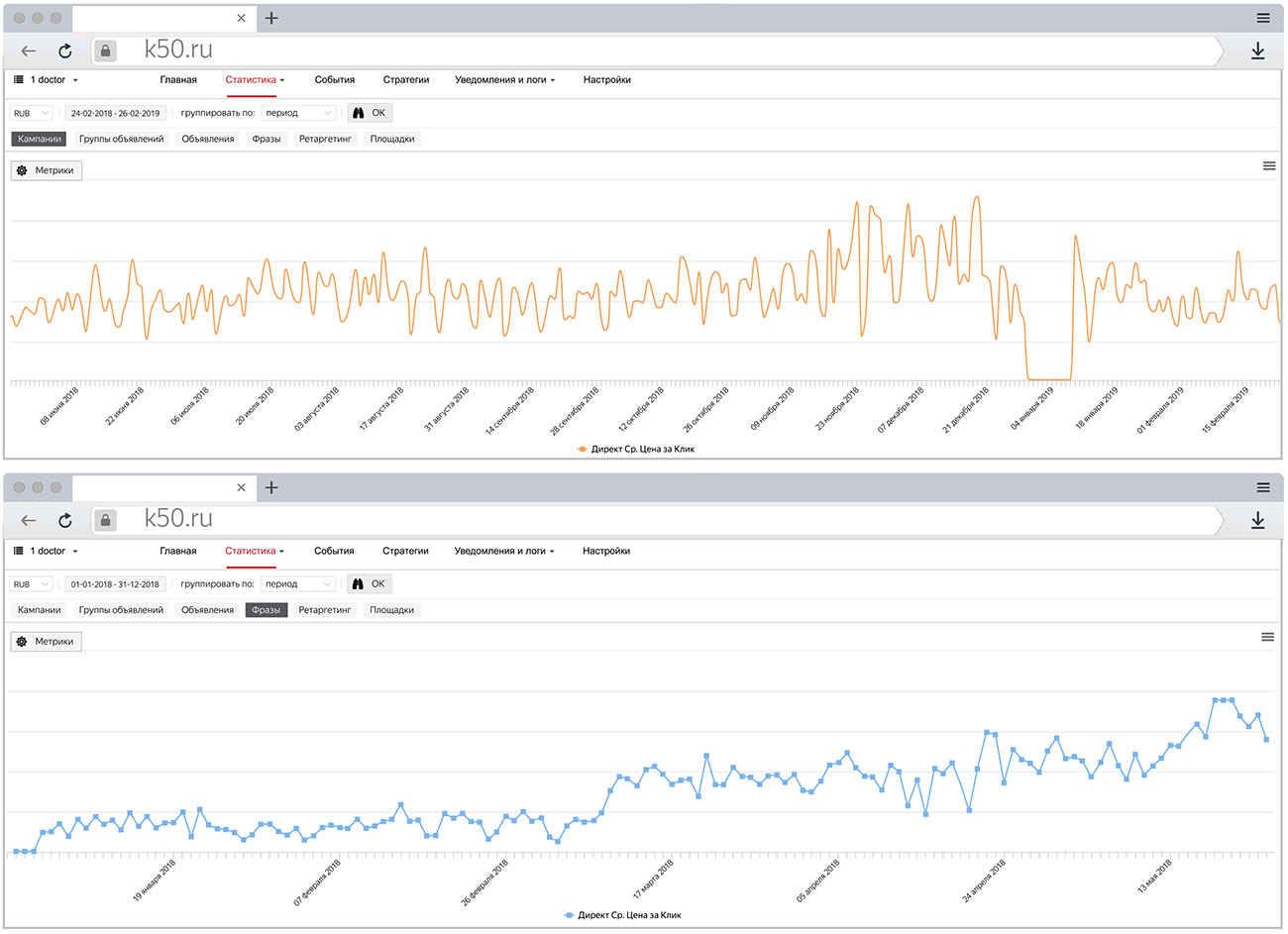Open hamburger menu in bottom browser title bar
The width and height of the screenshot is (1288, 934).
(1263, 487)
